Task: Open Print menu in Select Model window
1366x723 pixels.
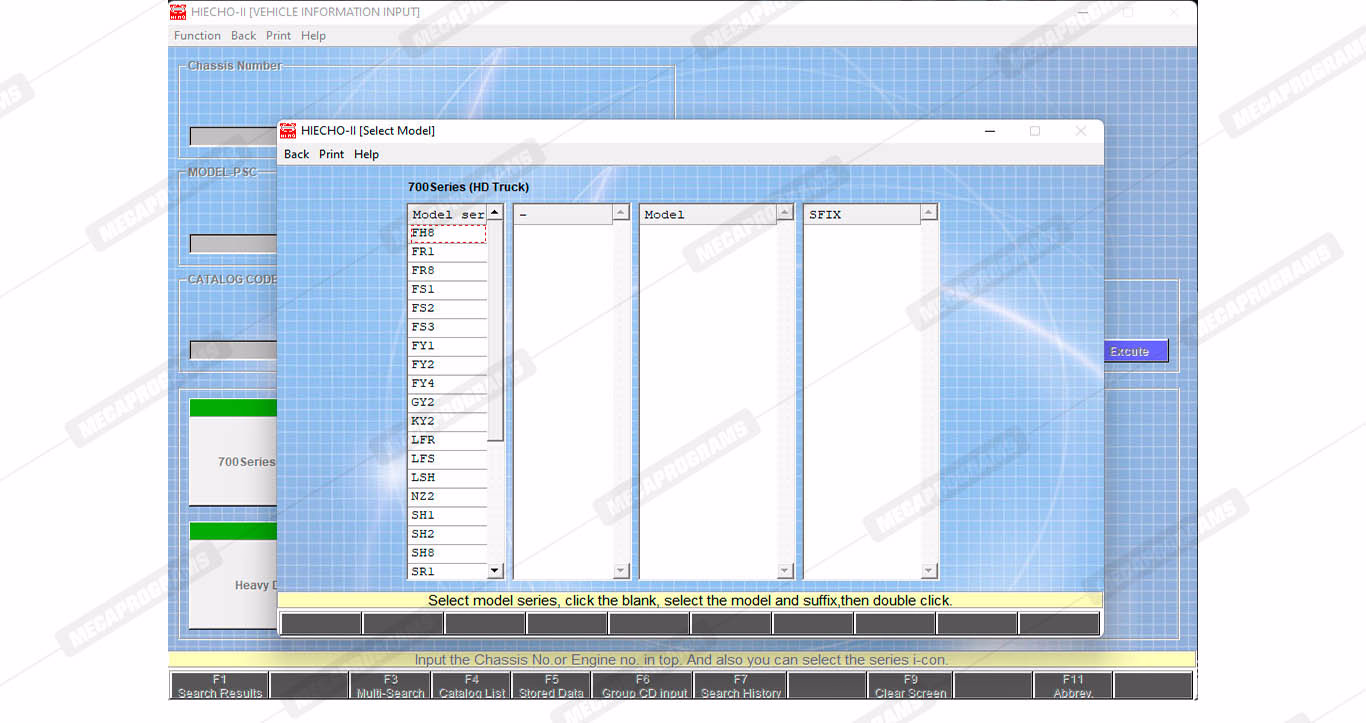Action: (x=331, y=154)
